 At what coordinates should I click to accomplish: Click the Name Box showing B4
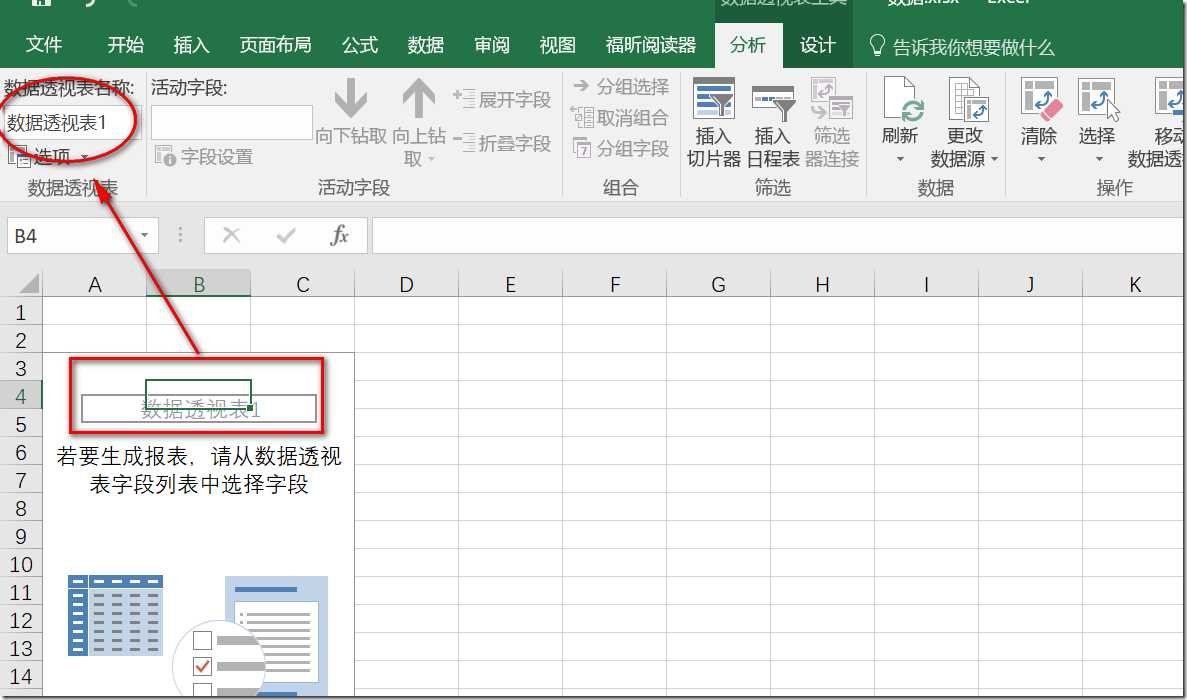[x=72, y=236]
